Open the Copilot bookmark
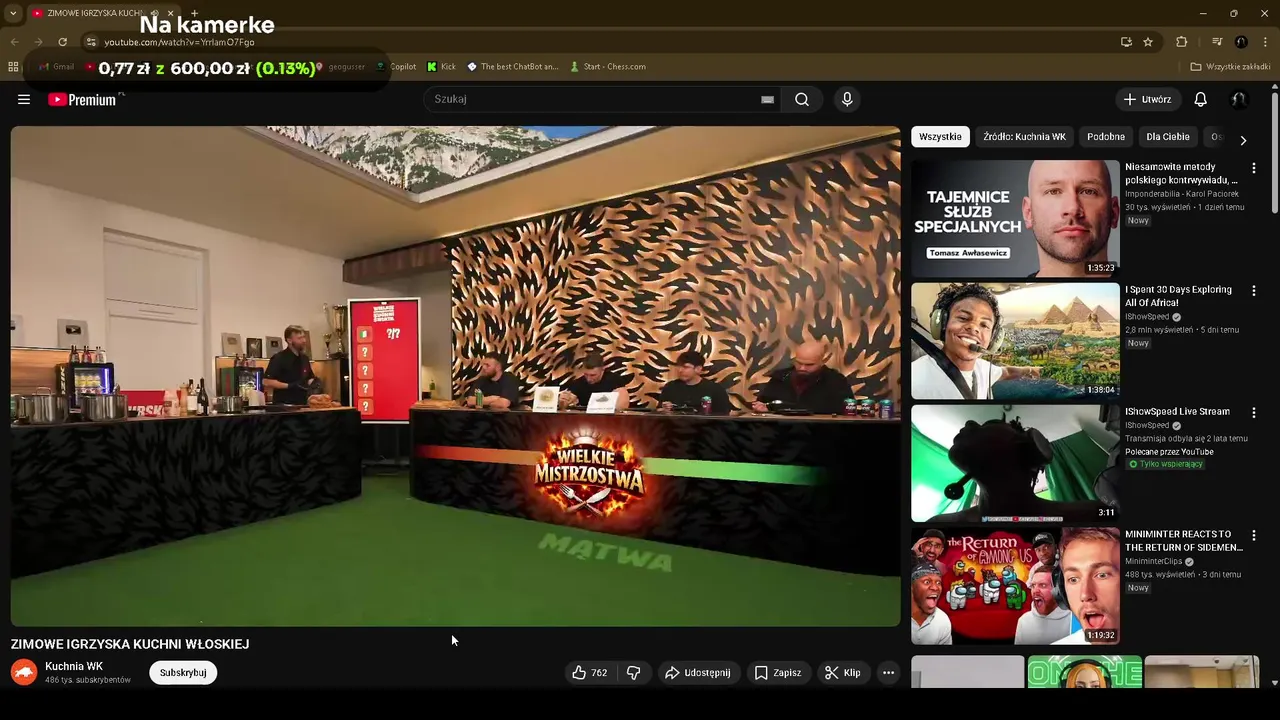 click(x=396, y=67)
